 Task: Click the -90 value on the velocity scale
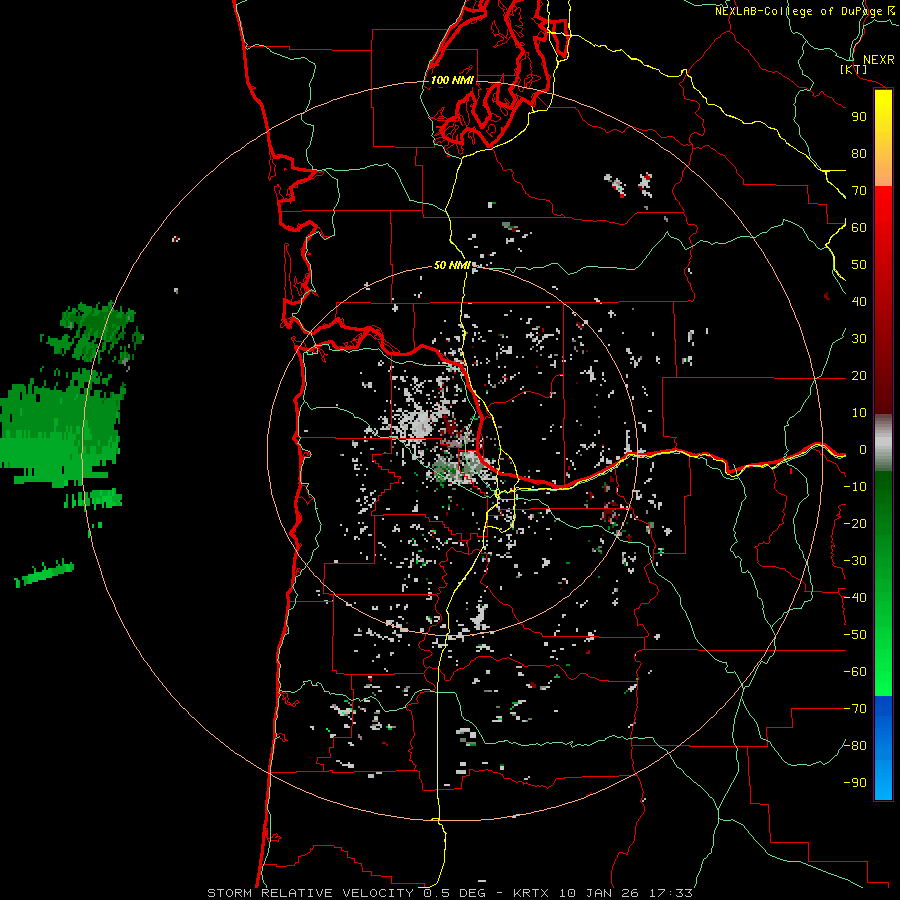point(855,783)
